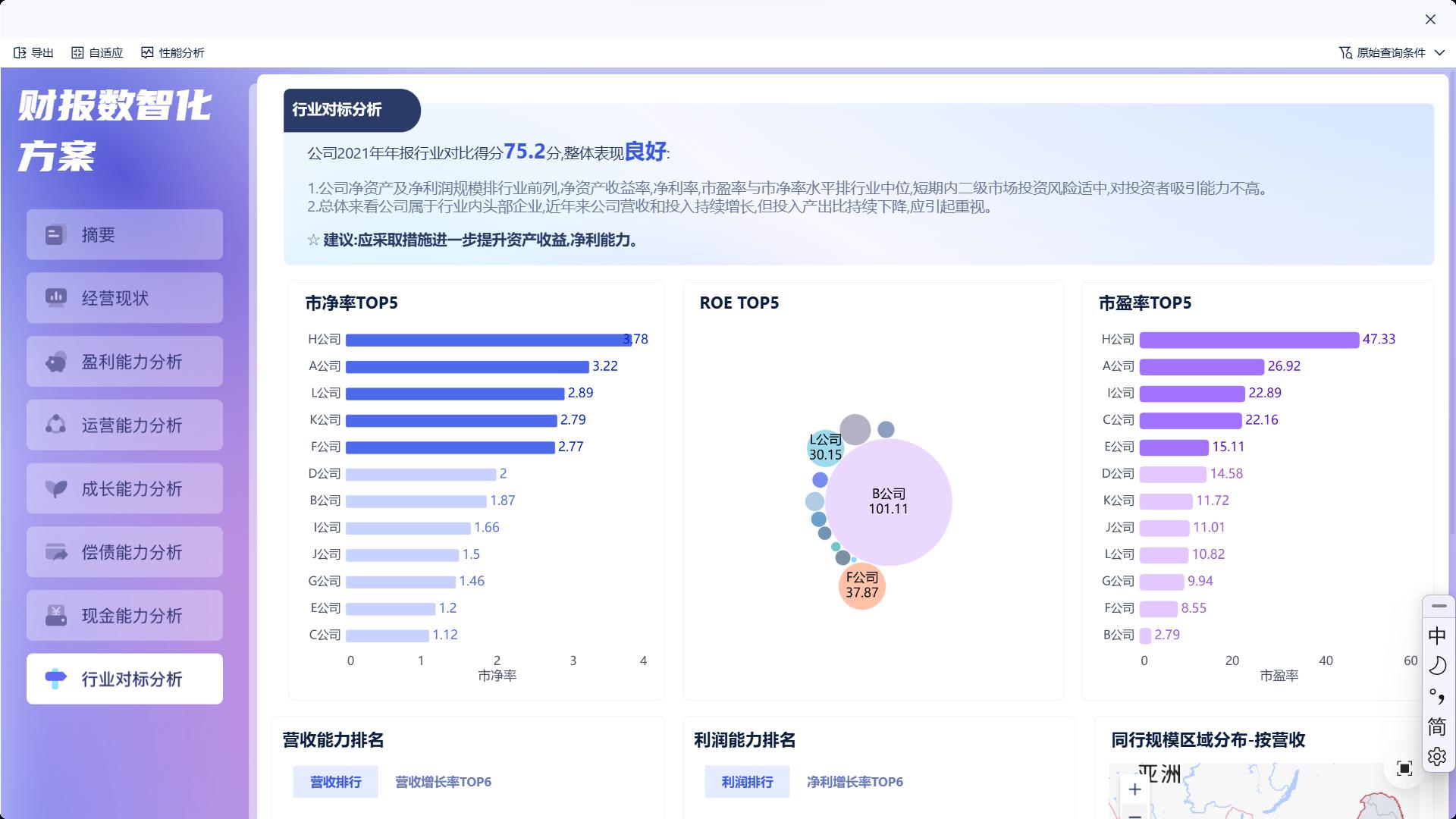Click the self-adapt (自适应) icon
Viewport: 1456px width, 819px height.
(x=77, y=52)
